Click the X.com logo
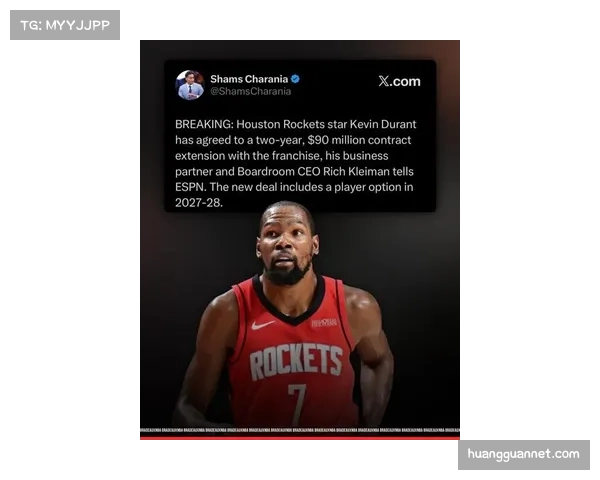This screenshot has width=600, height=480. pos(399,81)
